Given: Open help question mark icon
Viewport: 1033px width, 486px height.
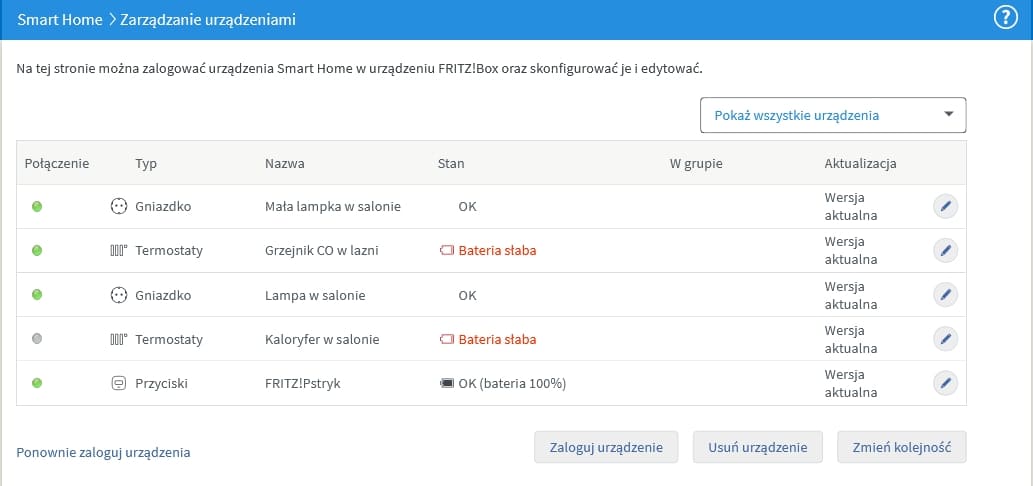Looking at the screenshot, I should tap(1005, 19).
